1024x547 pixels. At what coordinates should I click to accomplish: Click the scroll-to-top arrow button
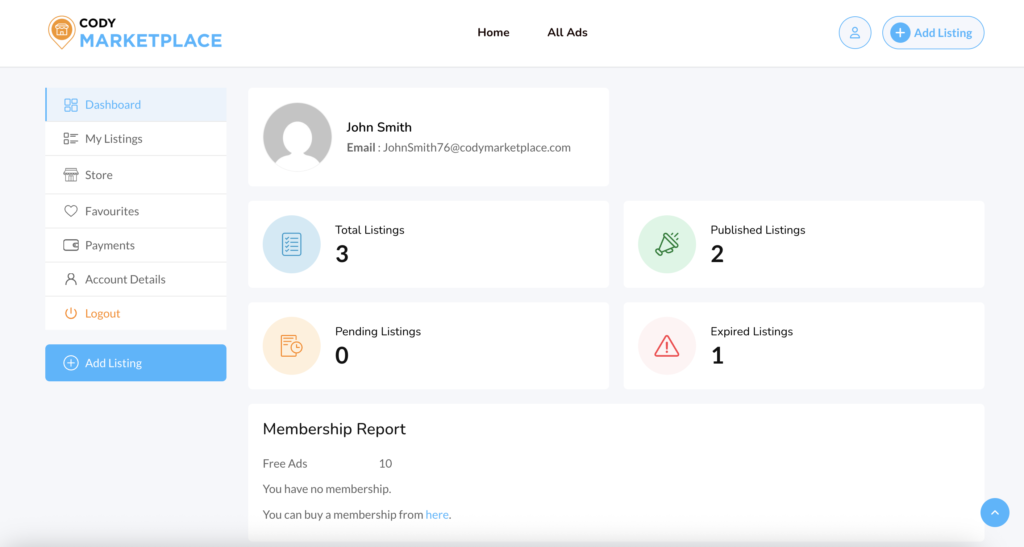point(994,512)
